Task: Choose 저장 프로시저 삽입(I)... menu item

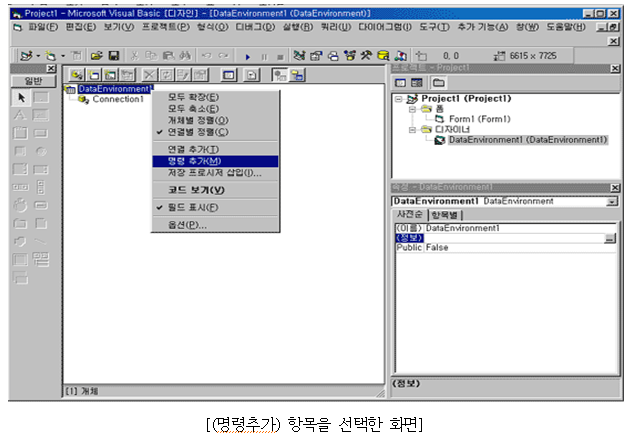Action: click(x=215, y=173)
